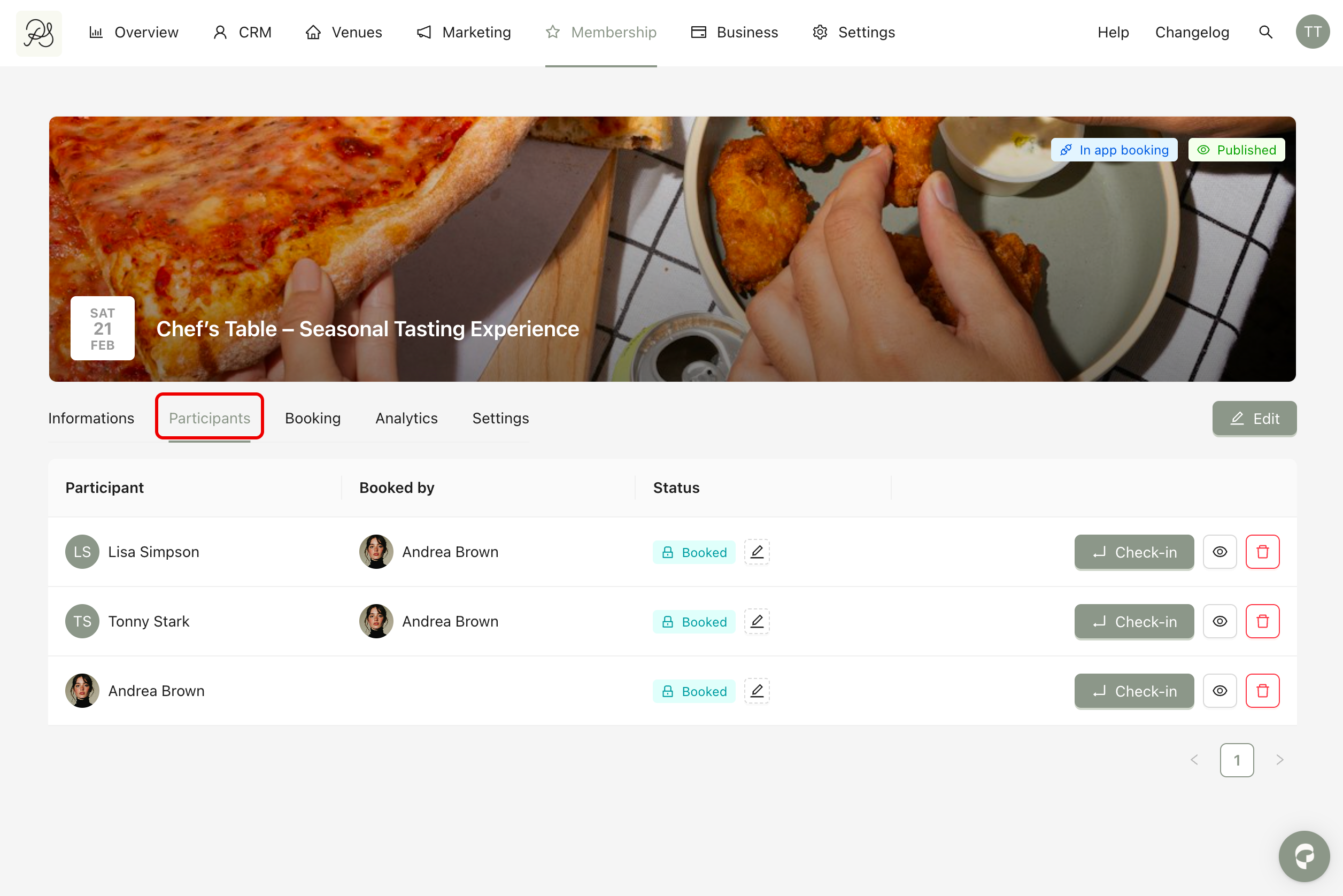This screenshot has height=896, width=1343.
Task: Click the Edit event button
Action: click(x=1254, y=418)
